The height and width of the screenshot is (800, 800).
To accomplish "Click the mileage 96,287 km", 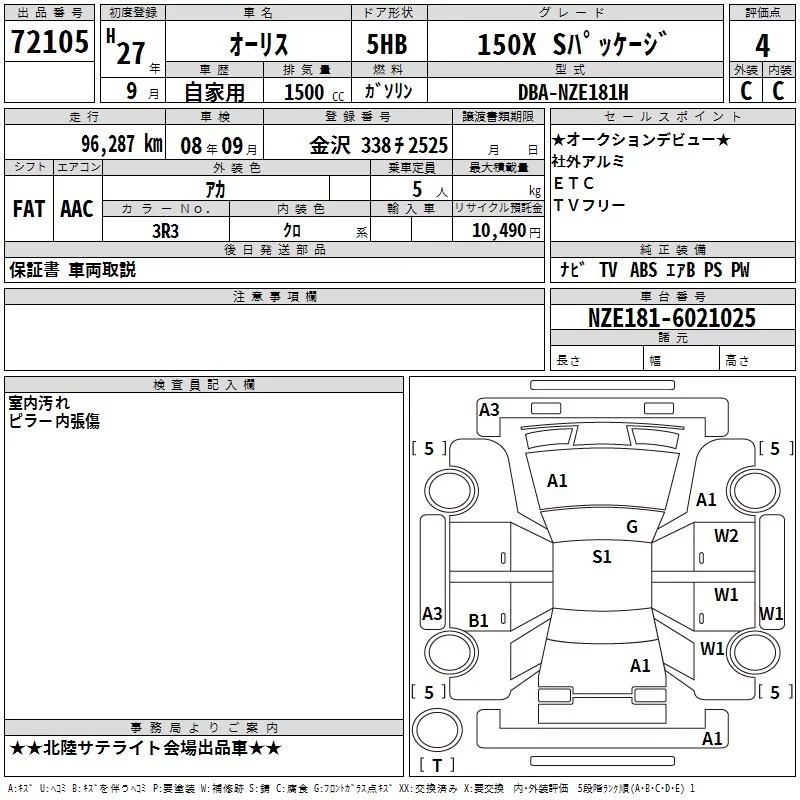I will [x=122, y=144].
